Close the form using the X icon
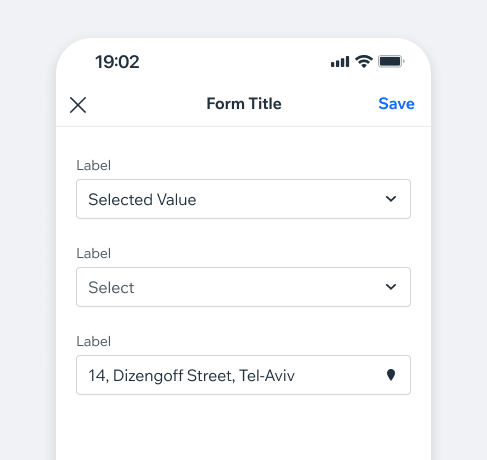Image resolution: width=487 pixels, height=460 pixels. [78, 105]
